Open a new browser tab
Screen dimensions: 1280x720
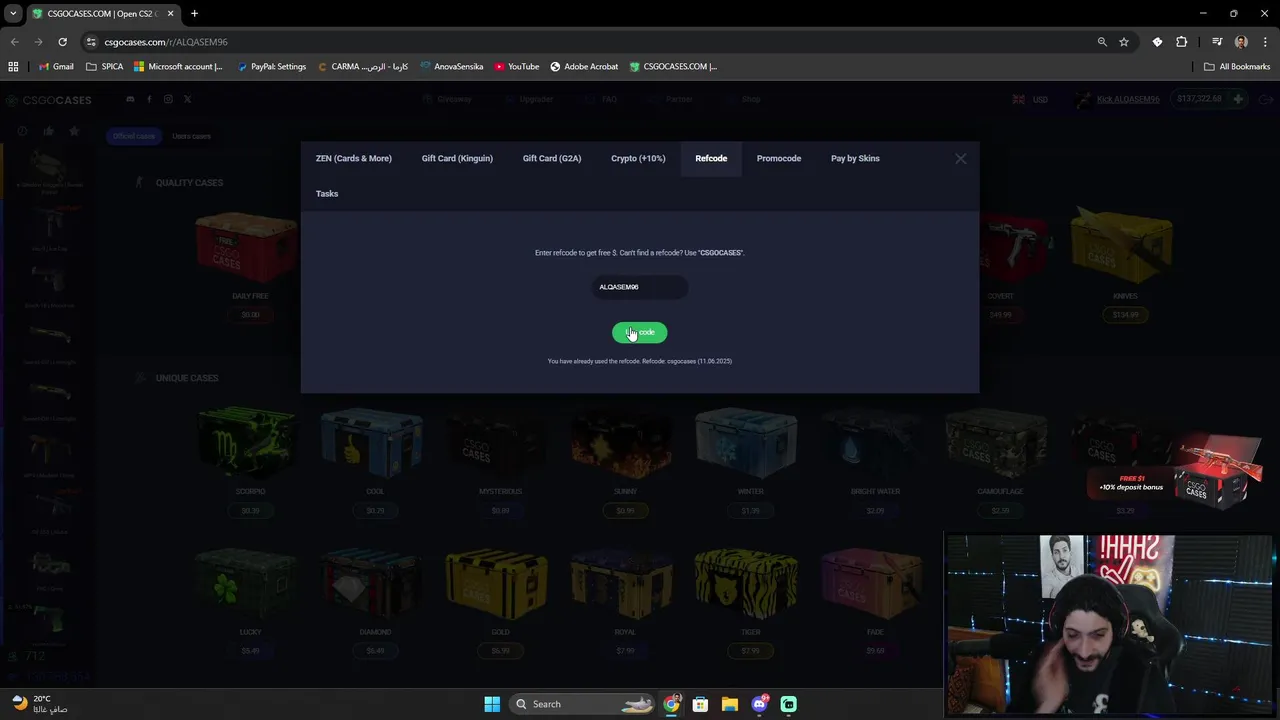pos(194,14)
